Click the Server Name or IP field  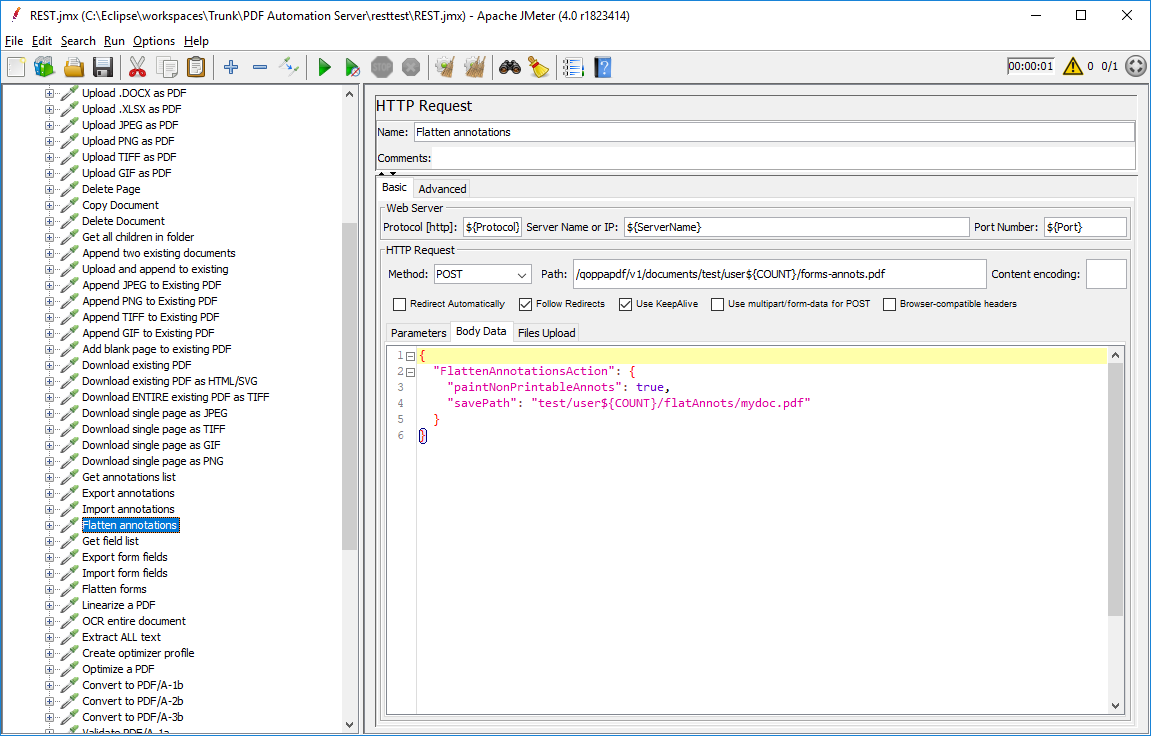796,227
